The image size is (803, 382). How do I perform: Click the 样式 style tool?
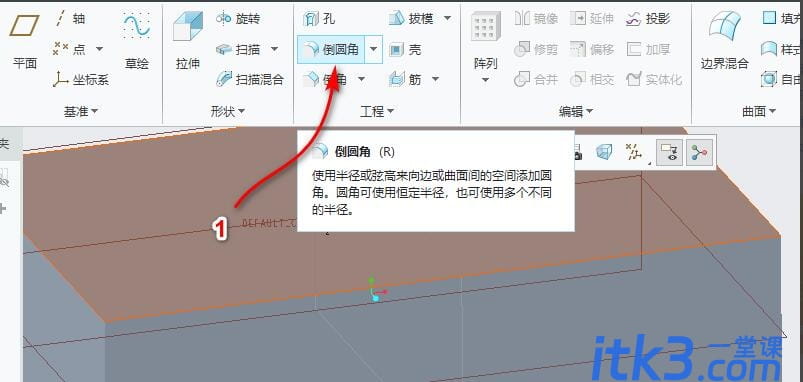click(x=781, y=50)
